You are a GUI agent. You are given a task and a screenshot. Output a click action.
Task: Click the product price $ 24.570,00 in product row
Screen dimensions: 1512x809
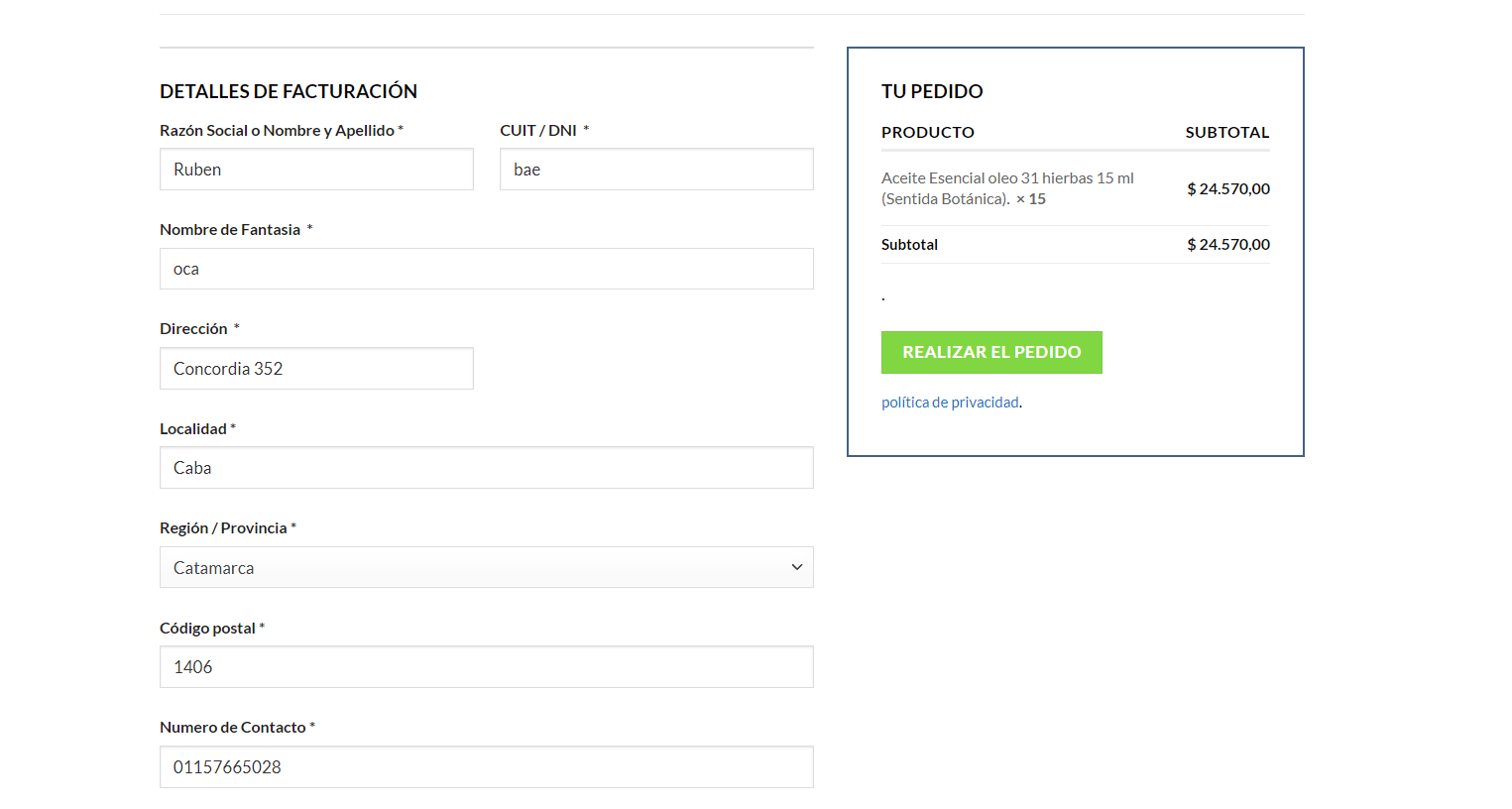pos(1228,188)
